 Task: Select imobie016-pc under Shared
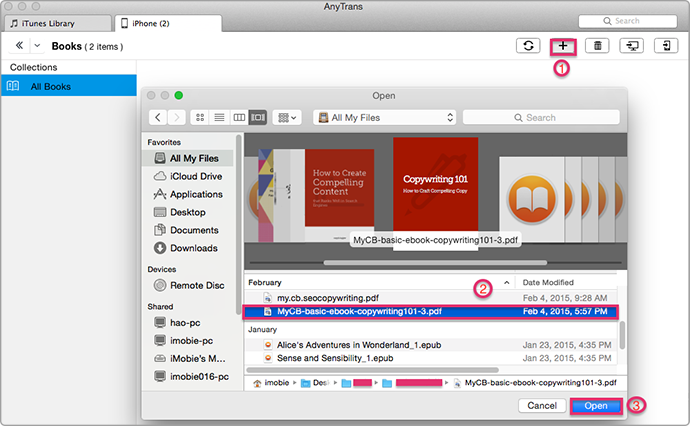pyautogui.click(x=191, y=377)
